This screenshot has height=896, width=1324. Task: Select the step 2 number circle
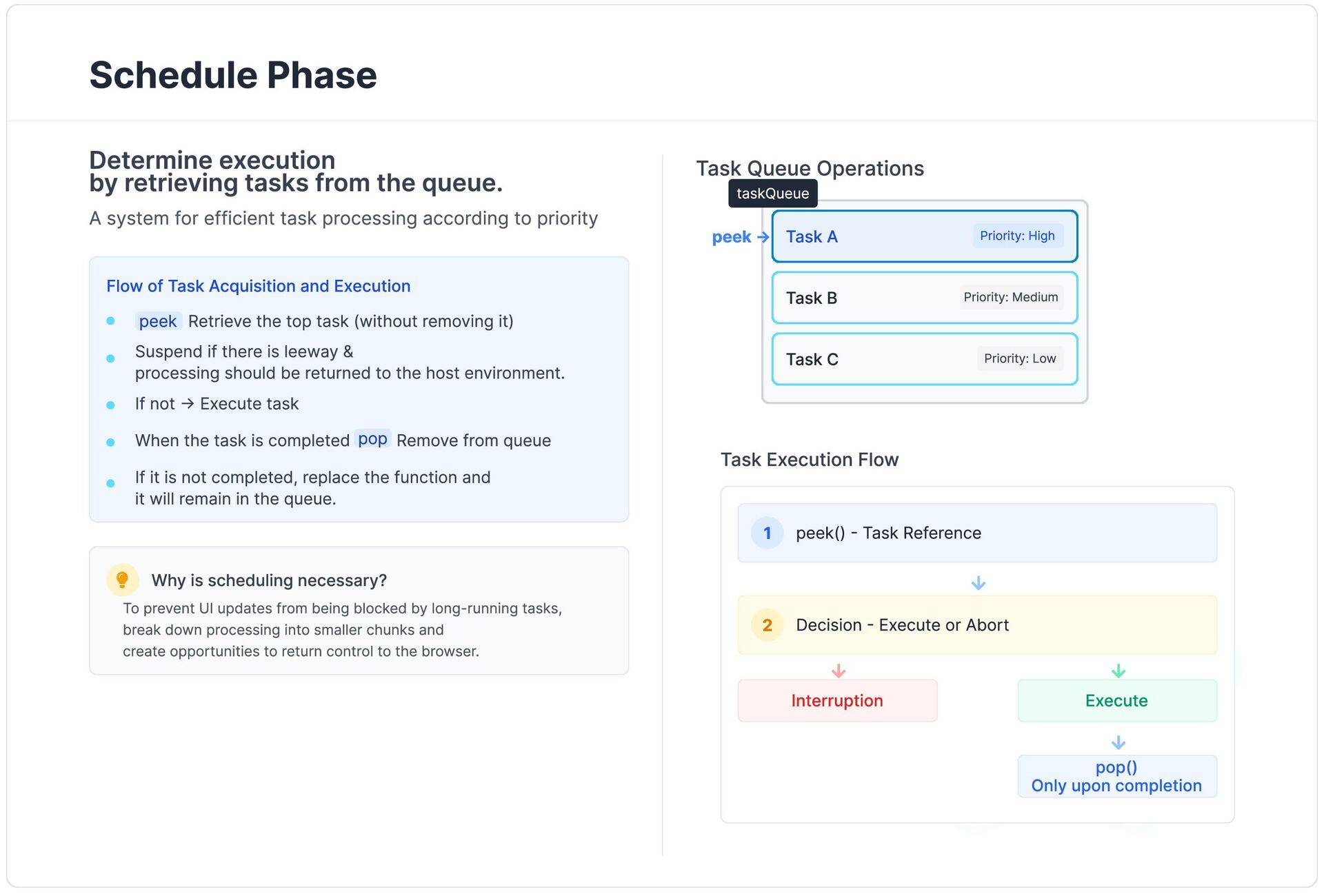(767, 625)
